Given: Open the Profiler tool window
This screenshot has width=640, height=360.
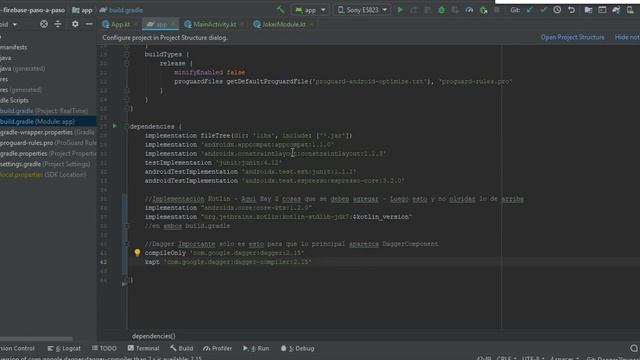Looking at the screenshot, I should click(x=218, y=349).
